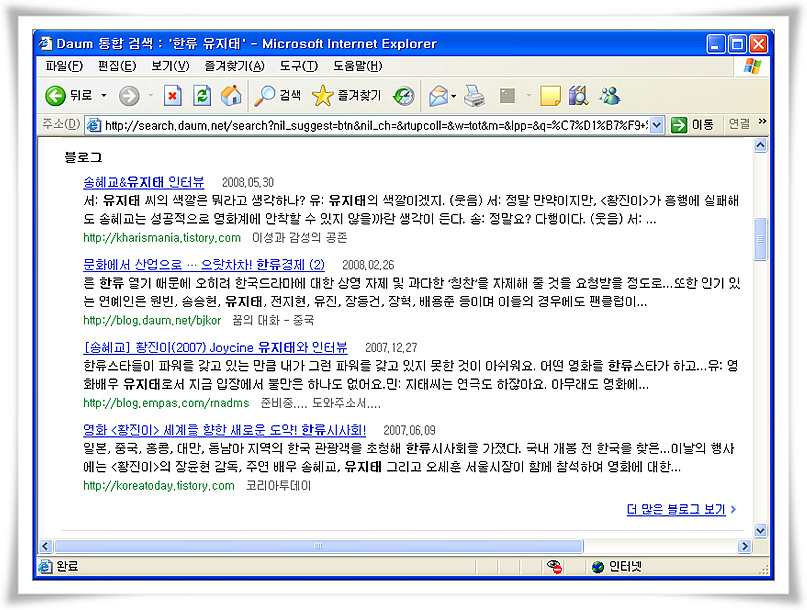The height and width of the screenshot is (610, 807).
Task: Click the horizontal scrollbar thumb
Action: [x=319, y=546]
